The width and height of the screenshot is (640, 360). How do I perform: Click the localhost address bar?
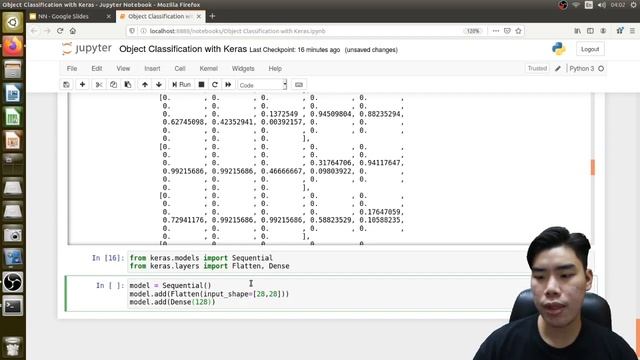click(302, 31)
